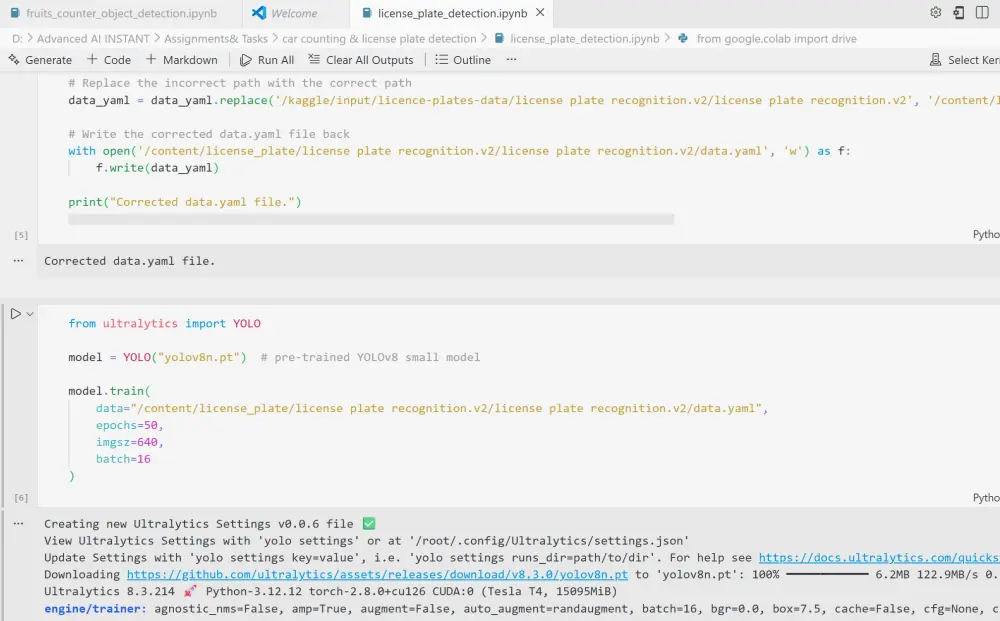Close the license_plate_detection.ipynb tab
Screen dimensions: 1000x621
(x=540, y=13)
